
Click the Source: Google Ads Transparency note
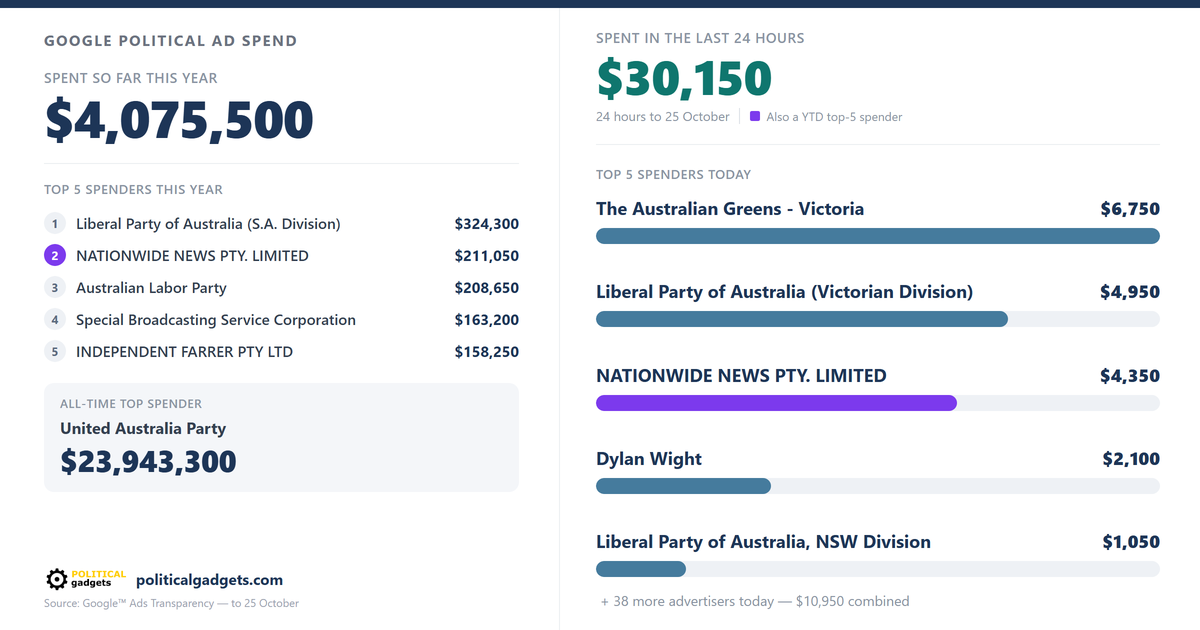(171, 603)
